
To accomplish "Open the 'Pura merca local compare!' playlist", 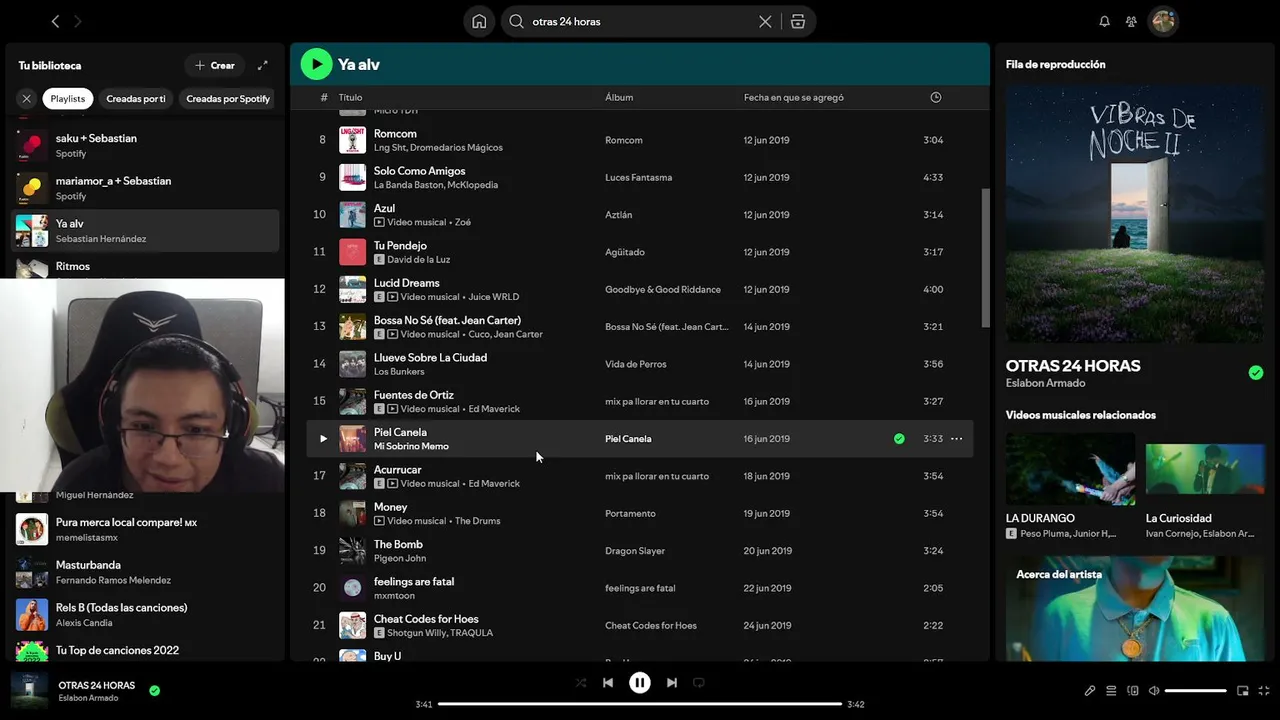I will tap(145, 529).
